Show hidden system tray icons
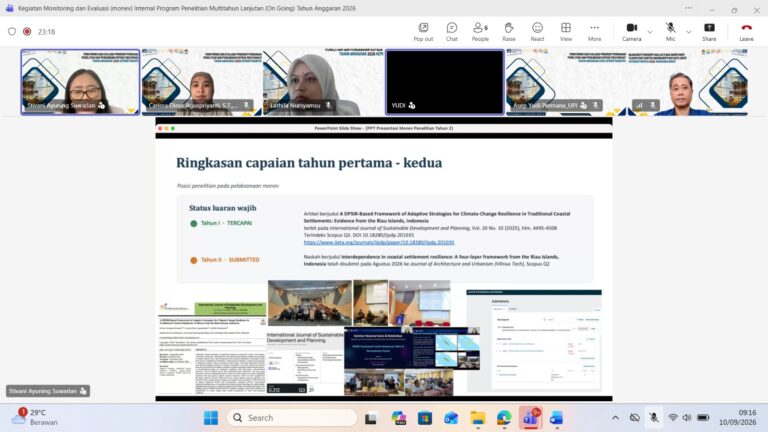 pos(615,418)
